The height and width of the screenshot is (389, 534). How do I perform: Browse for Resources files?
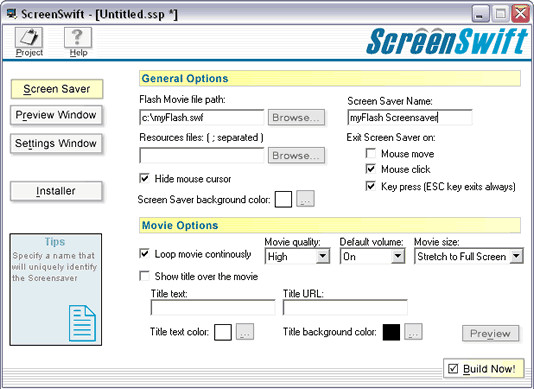click(296, 155)
